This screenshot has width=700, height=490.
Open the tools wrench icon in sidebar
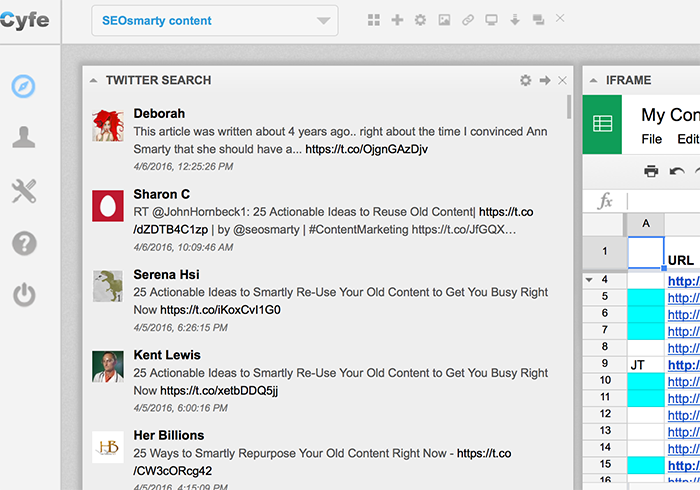click(x=24, y=191)
